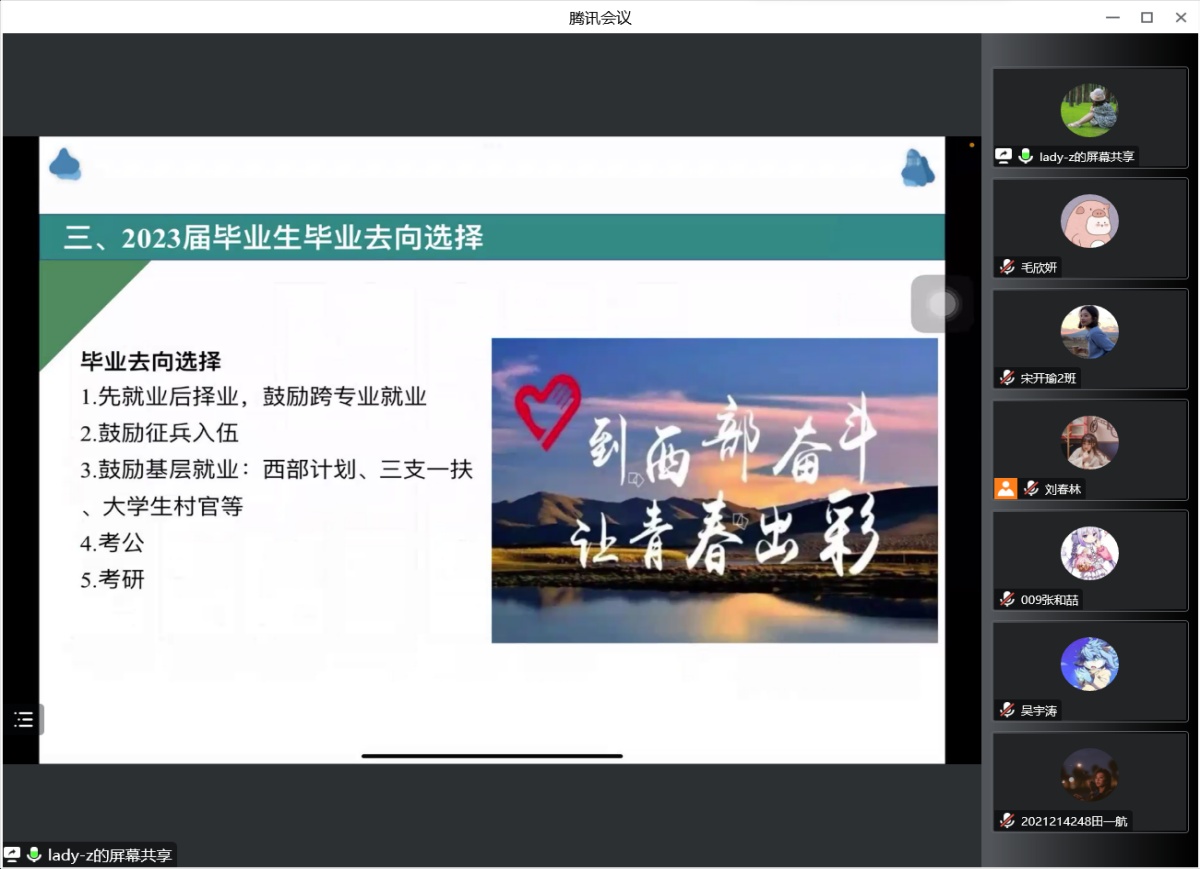This screenshot has width=1200, height=869.
Task: Click the 2021214248田一航 participant name
Action: (1074, 821)
